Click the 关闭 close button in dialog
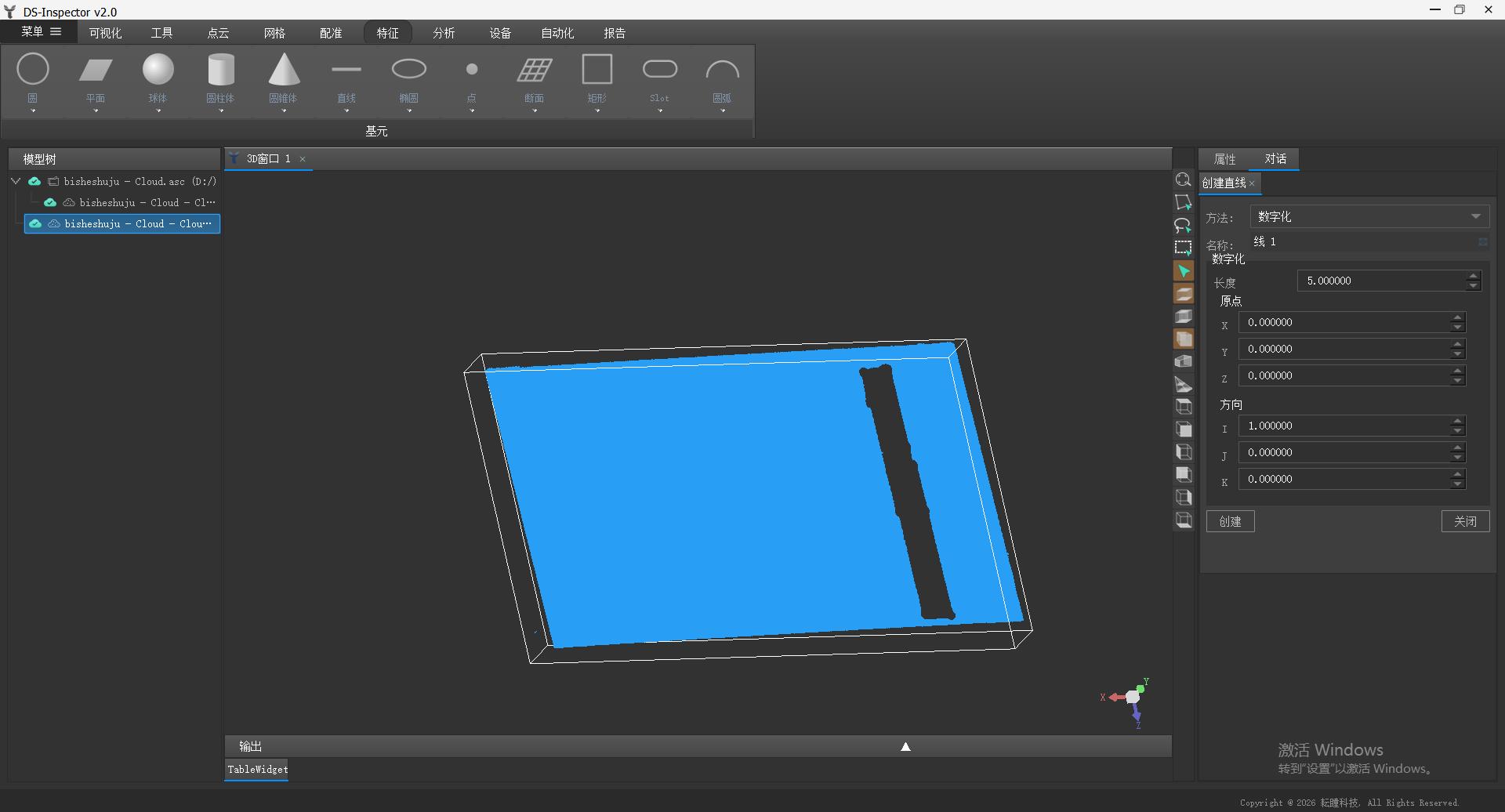This screenshot has height=812, width=1505. click(1465, 521)
